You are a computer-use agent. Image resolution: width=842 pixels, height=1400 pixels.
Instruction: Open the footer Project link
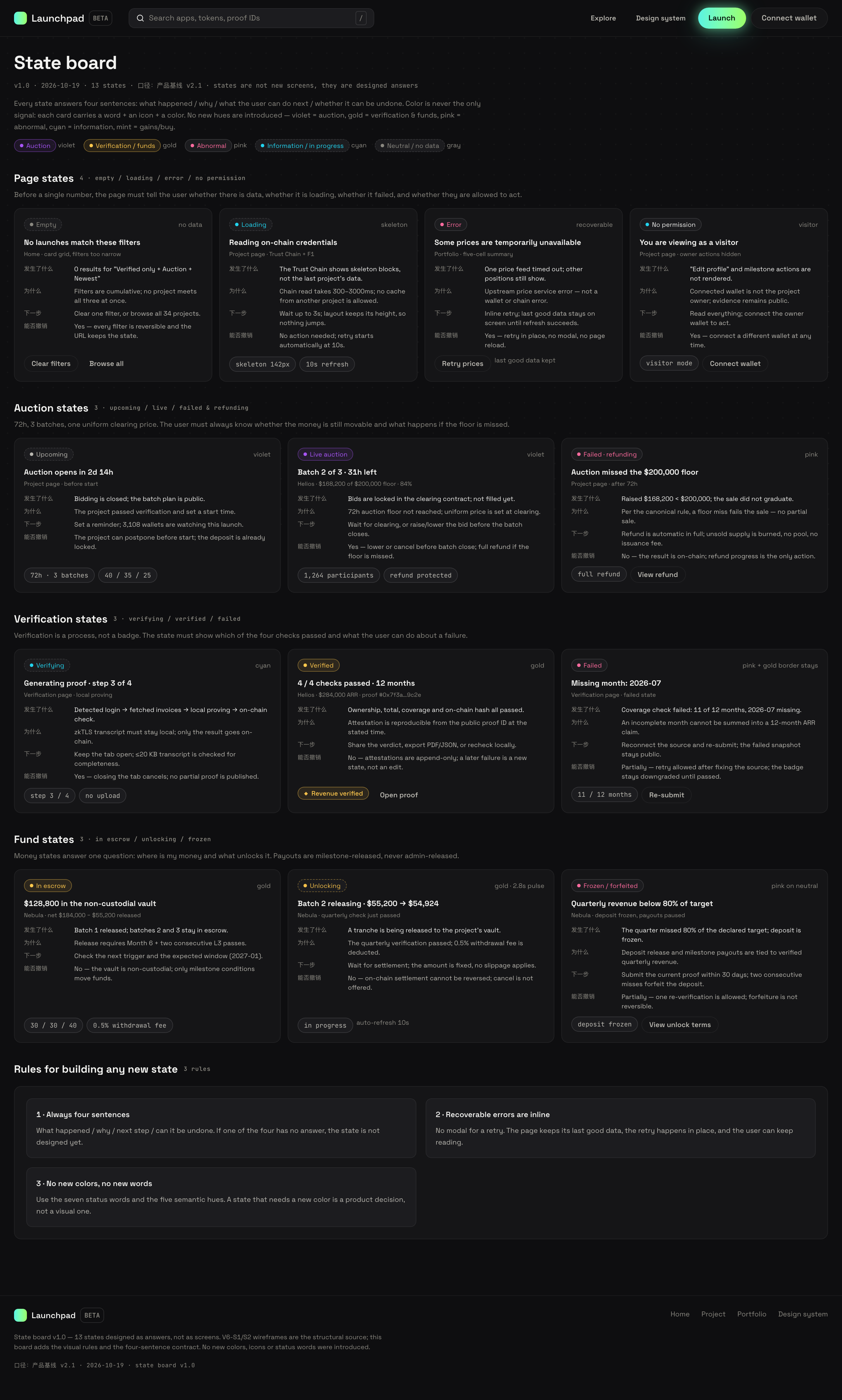(x=713, y=1314)
